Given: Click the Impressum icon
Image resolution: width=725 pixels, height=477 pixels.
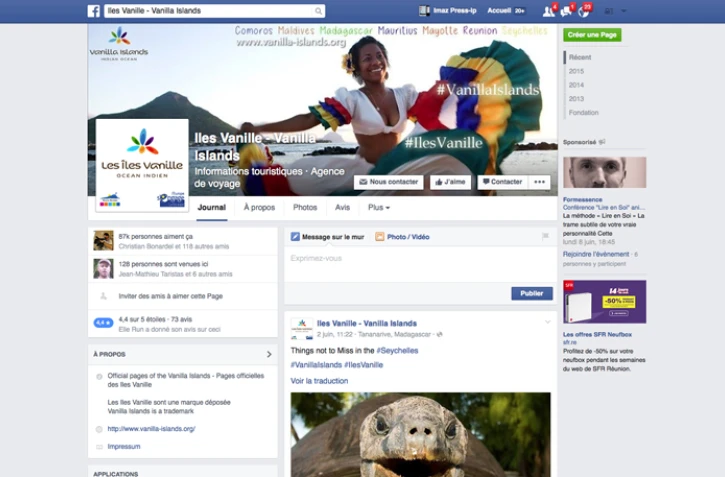Looking at the screenshot, I should coord(99,447).
